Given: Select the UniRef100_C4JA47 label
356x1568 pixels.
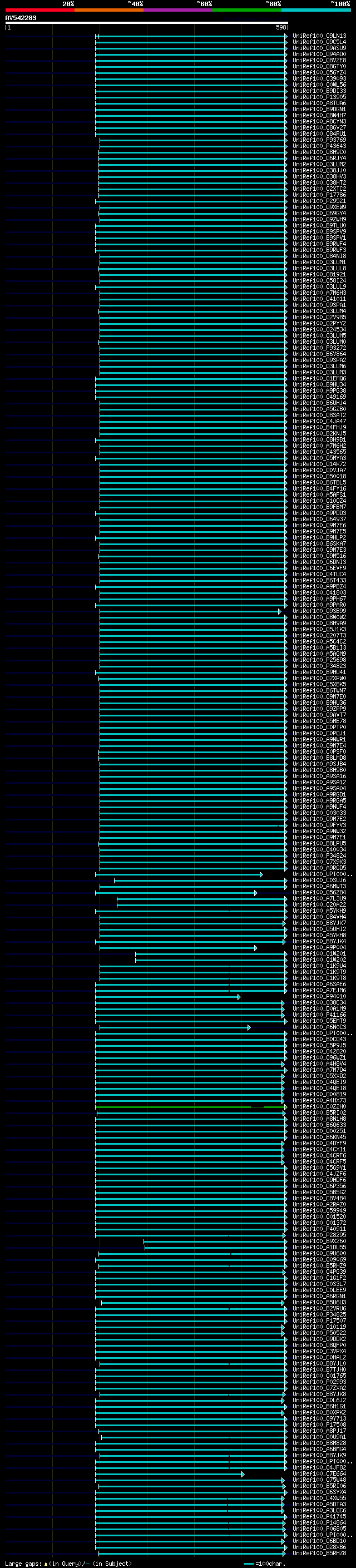Looking at the screenshot, I should (x=319, y=421).
